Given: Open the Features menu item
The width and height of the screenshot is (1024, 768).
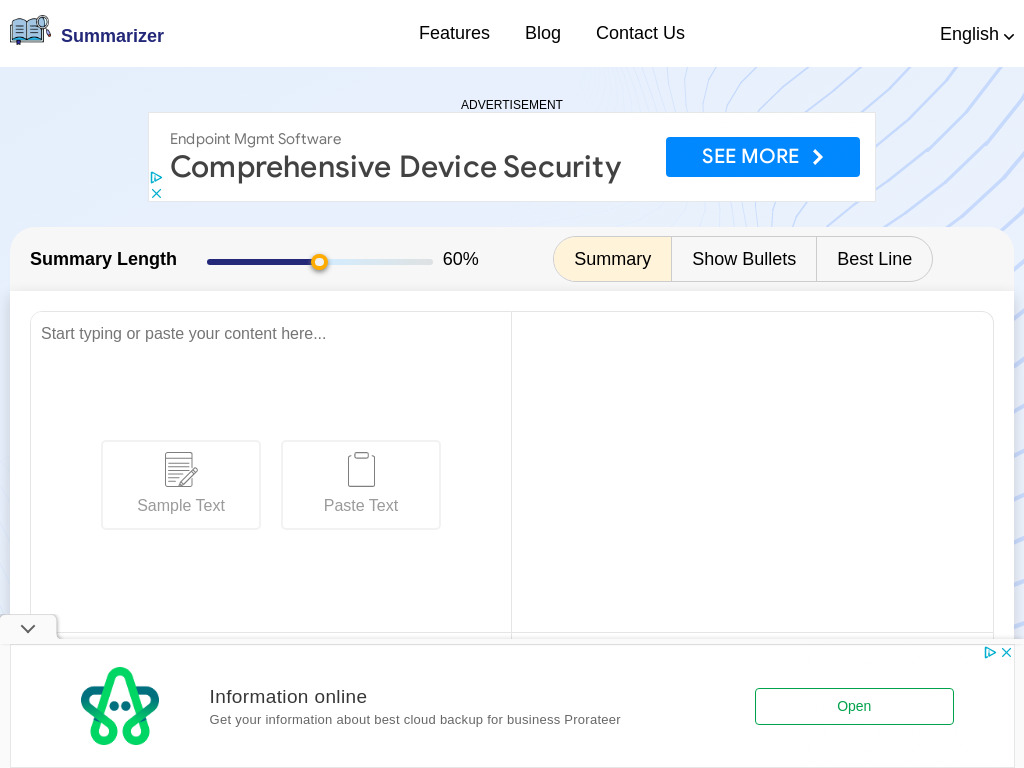Looking at the screenshot, I should click(x=454, y=33).
